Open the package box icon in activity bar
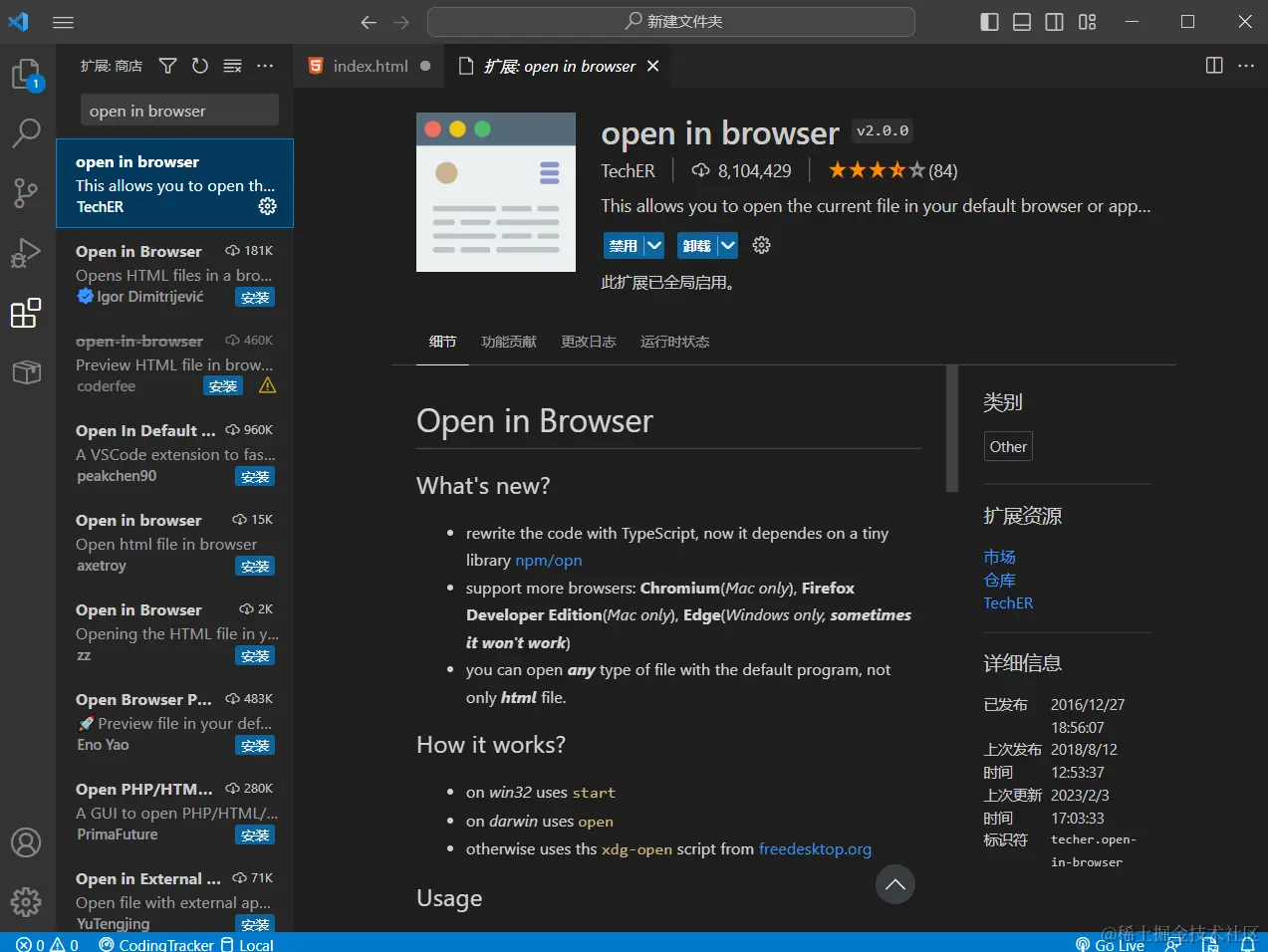 (x=27, y=372)
